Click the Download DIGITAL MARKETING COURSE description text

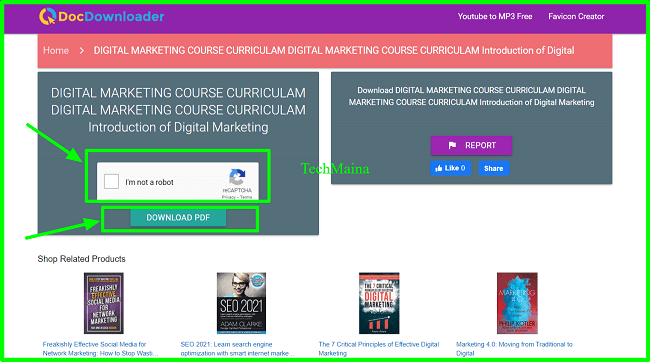(x=471, y=96)
